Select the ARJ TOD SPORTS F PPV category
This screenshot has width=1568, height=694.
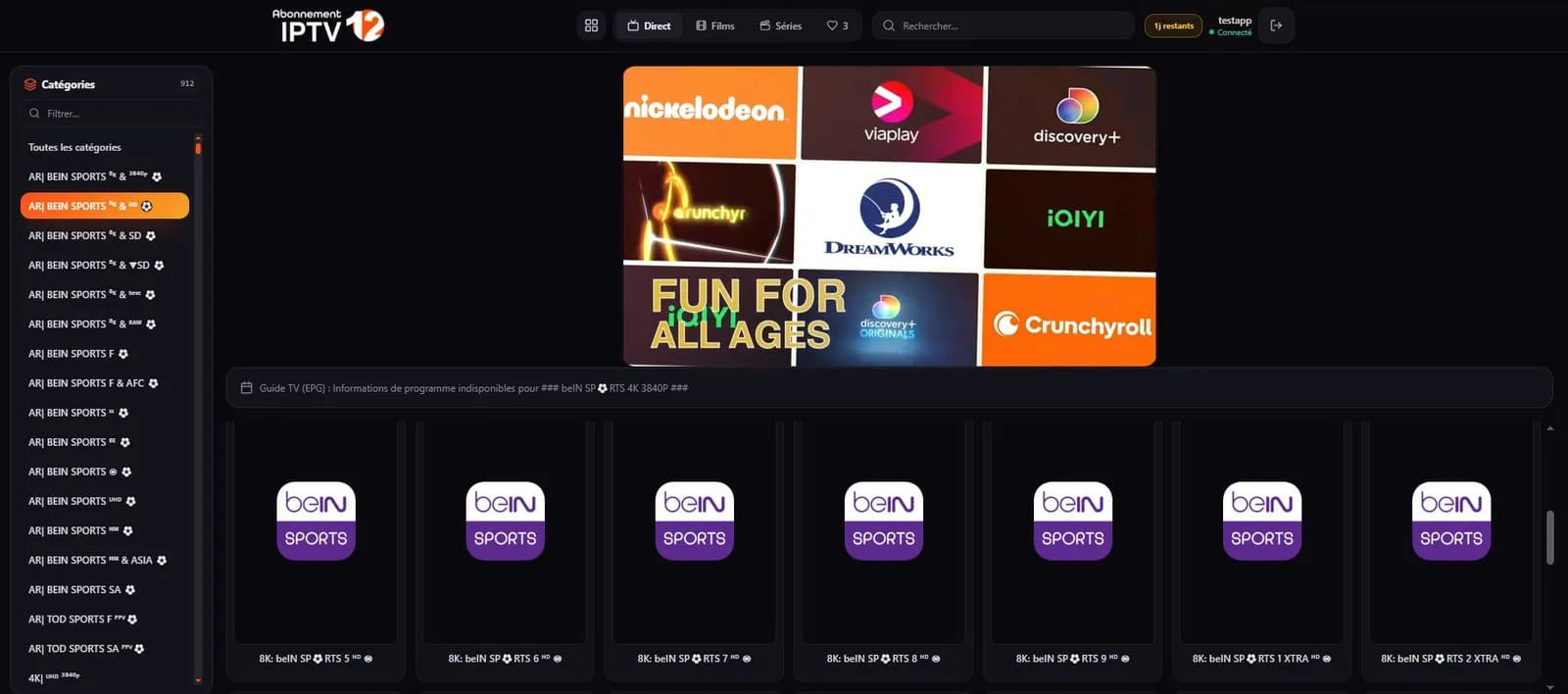[105, 619]
